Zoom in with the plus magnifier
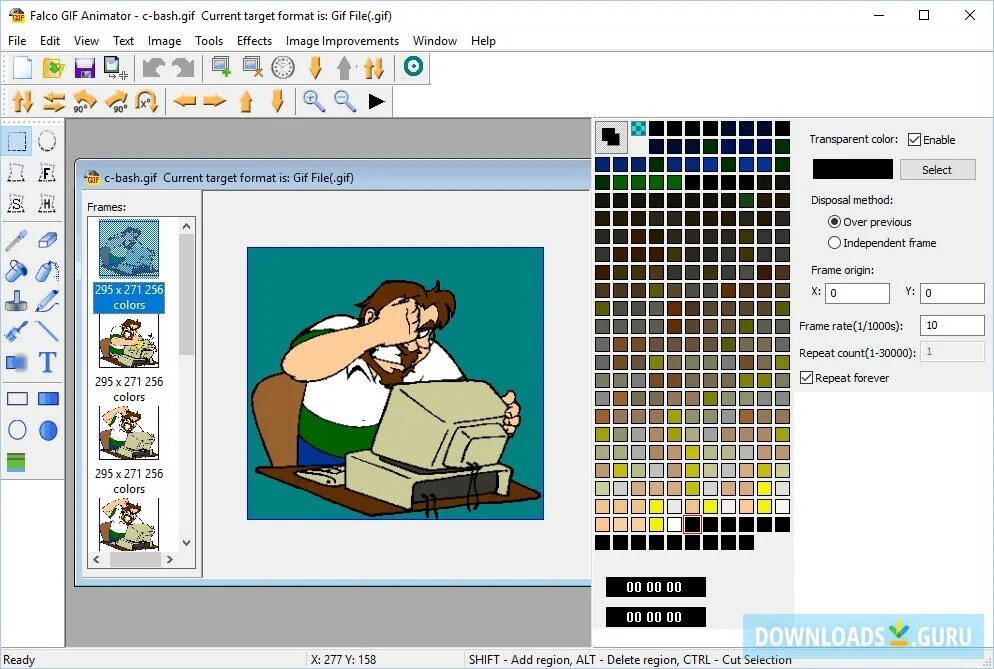994x669 pixels. (x=314, y=101)
